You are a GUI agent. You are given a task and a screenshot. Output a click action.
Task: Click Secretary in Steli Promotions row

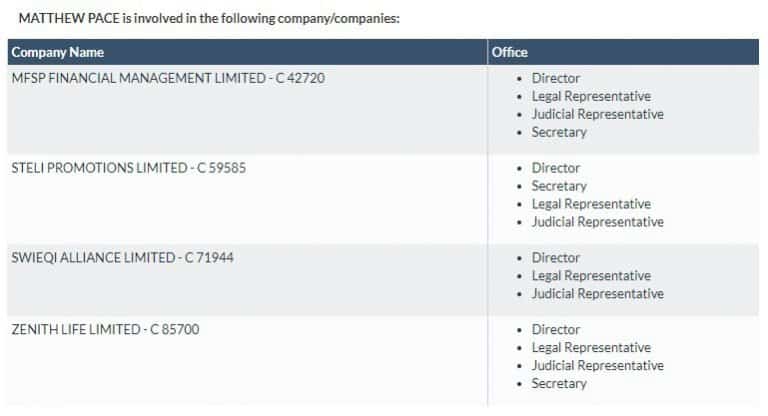click(559, 186)
